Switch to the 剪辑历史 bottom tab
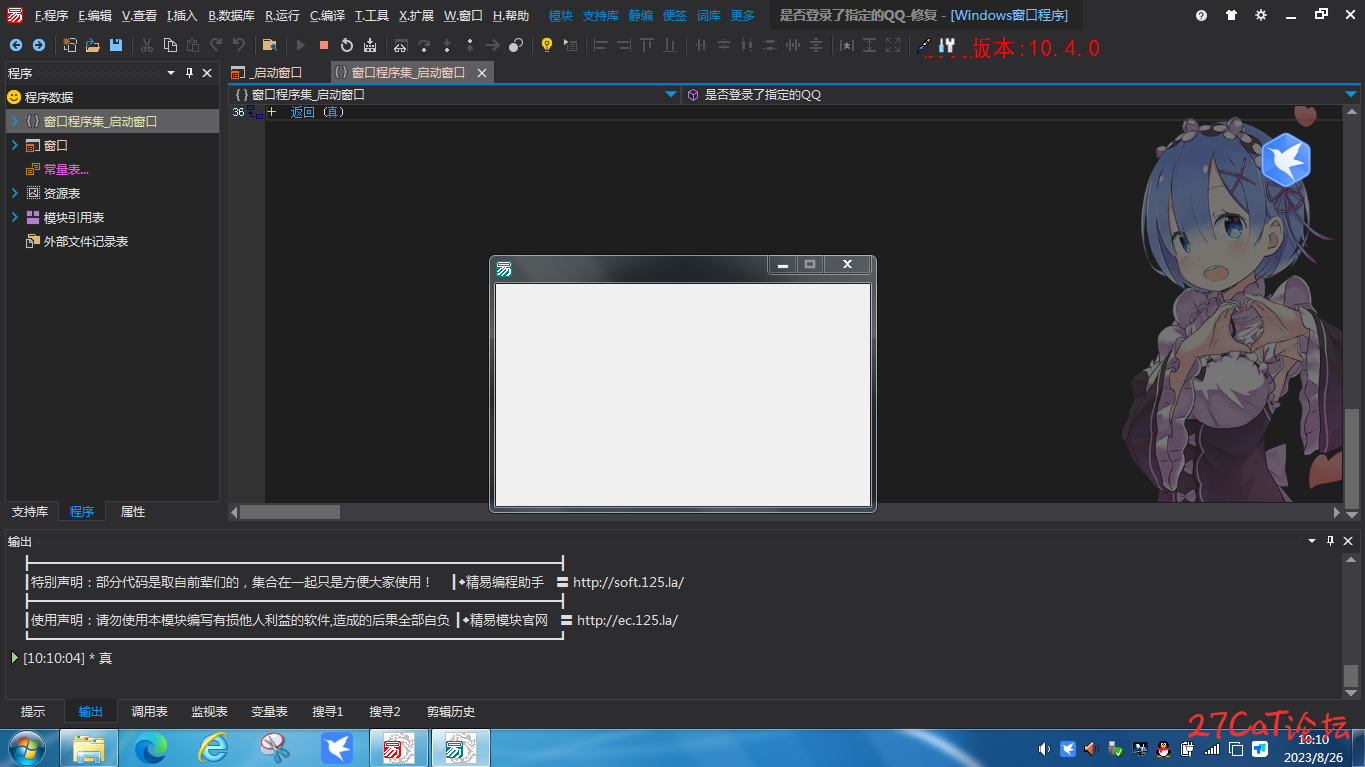This screenshot has width=1365, height=767. click(x=451, y=712)
